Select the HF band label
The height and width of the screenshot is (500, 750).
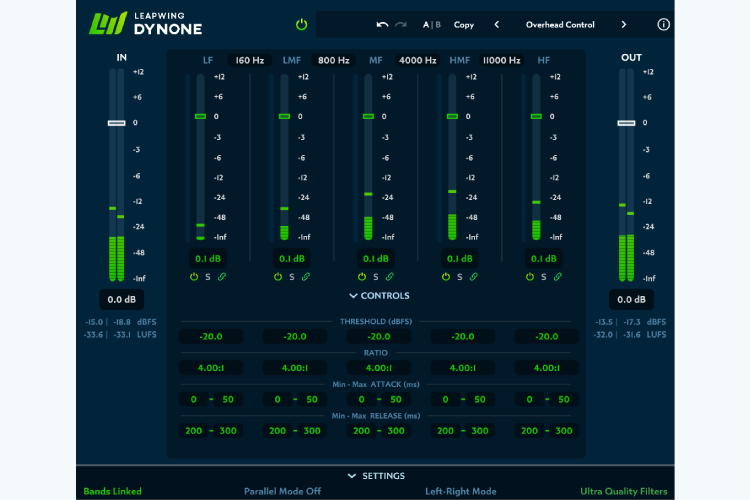543,60
